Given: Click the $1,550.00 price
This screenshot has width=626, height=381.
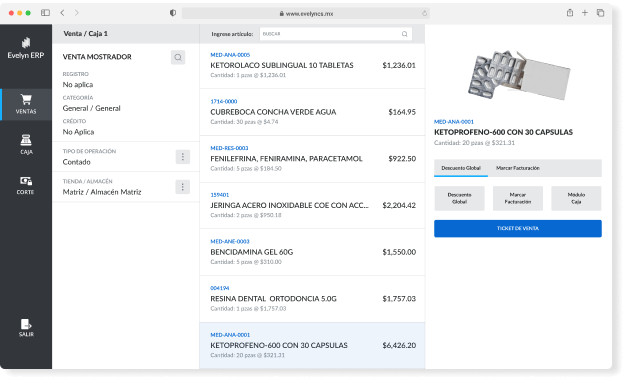Looking at the screenshot, I should tap(399, 252).
